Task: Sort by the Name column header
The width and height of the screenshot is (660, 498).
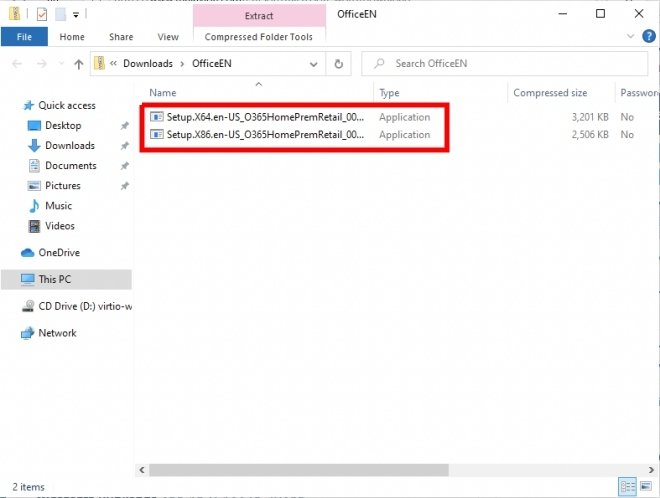Action: tap(163, 93)
